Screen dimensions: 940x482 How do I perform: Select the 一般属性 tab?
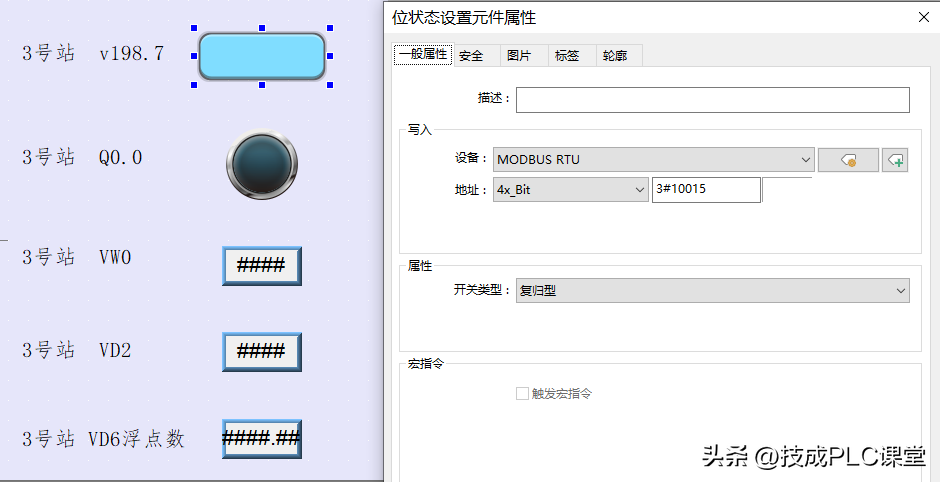tap(422, 55)
